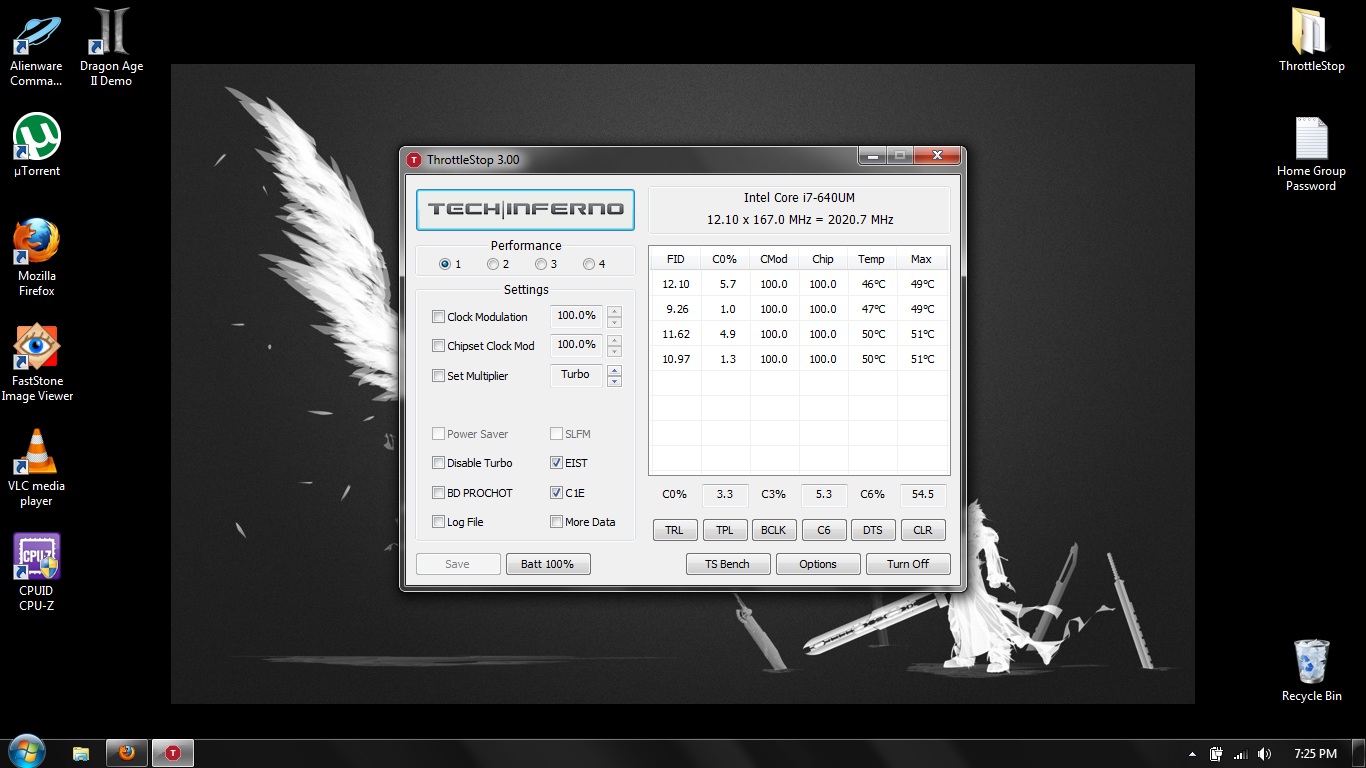The width and height of the screenshot is (1366, 768).
Task: Select Performance profile 1
Action: pyautogui.click(x=450, y=264)
